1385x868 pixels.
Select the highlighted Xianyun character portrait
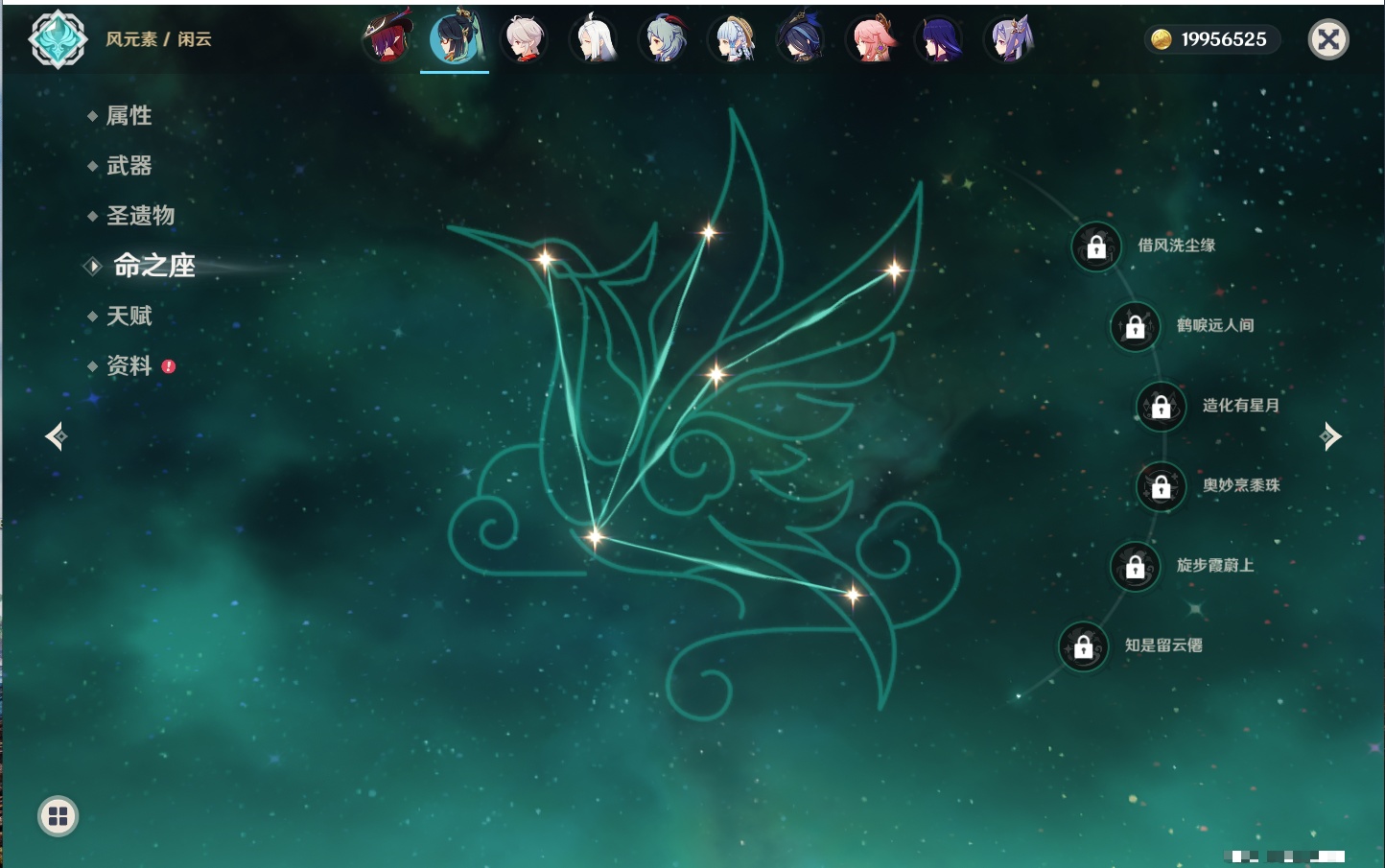(455, 39)
